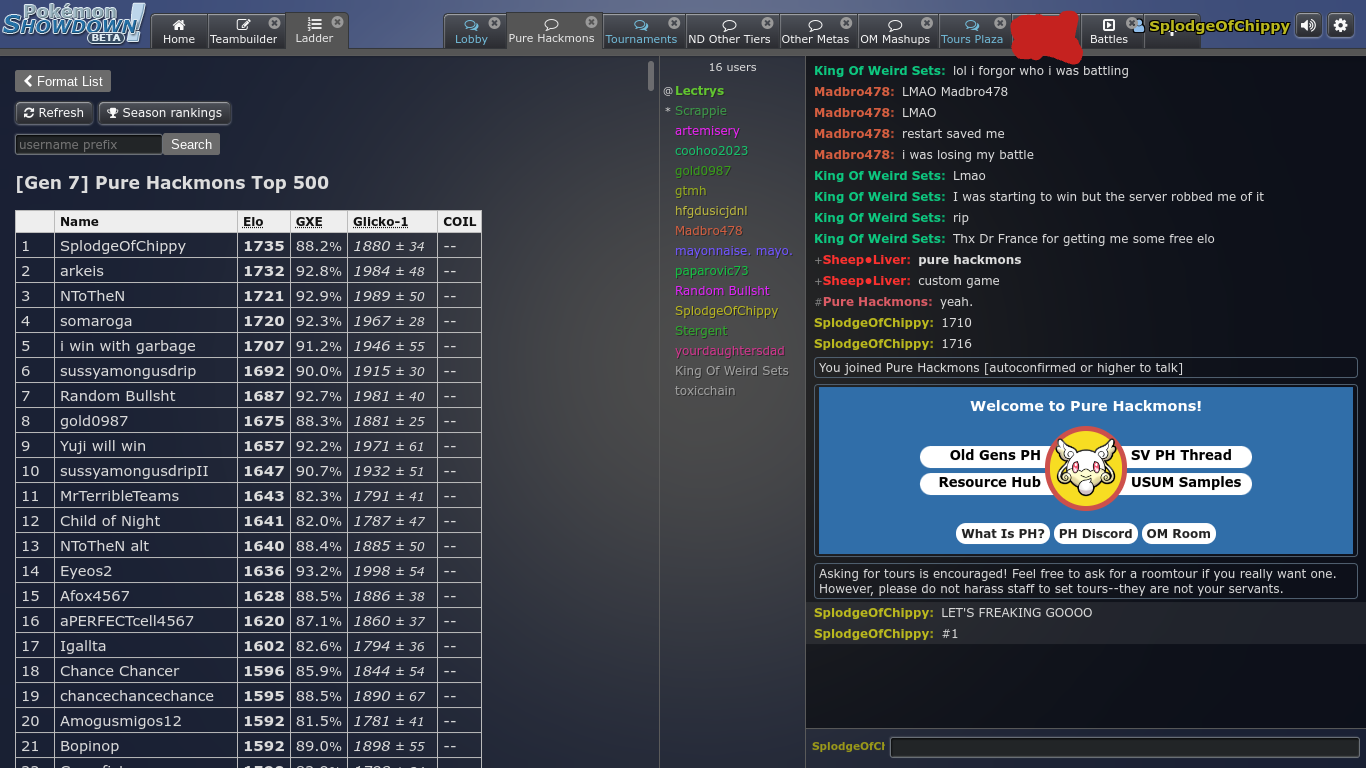Image resolution: width=1366 pixels, height=768 pixels.
Task: Open Season rankings
Action: 164,113
